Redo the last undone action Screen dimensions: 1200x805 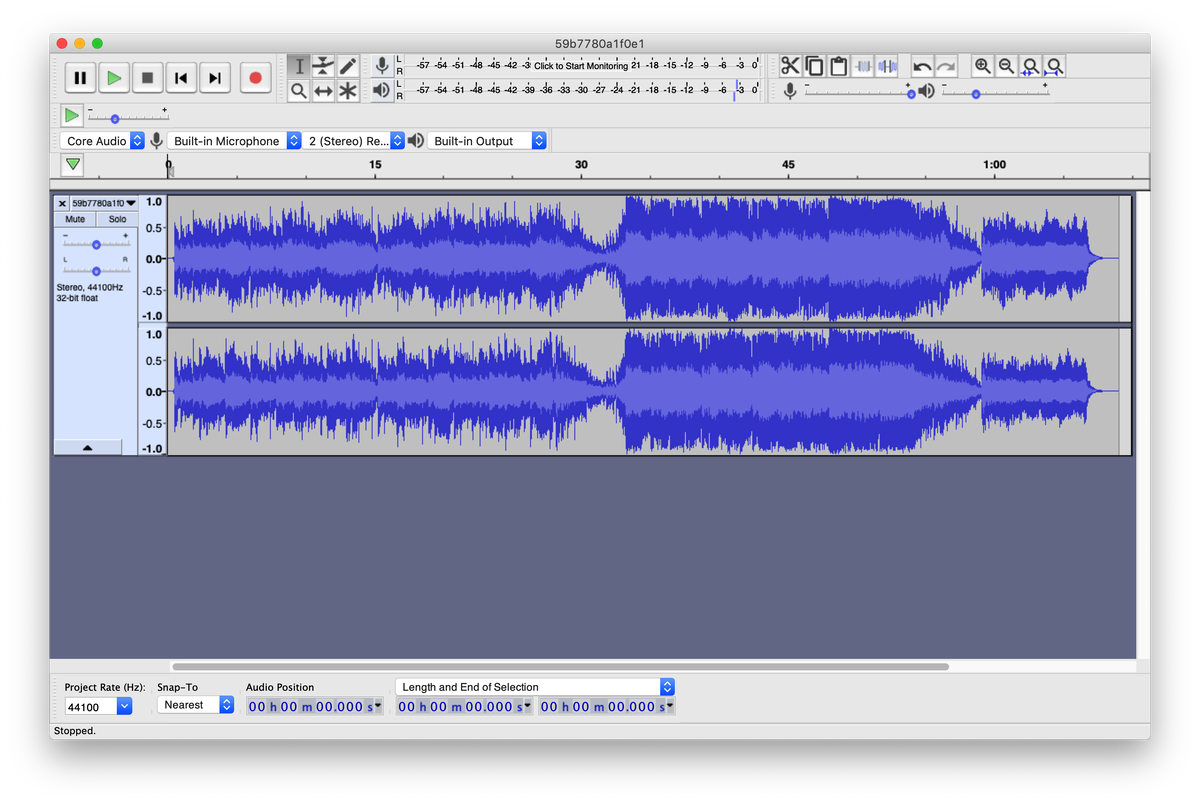point(946,66)
